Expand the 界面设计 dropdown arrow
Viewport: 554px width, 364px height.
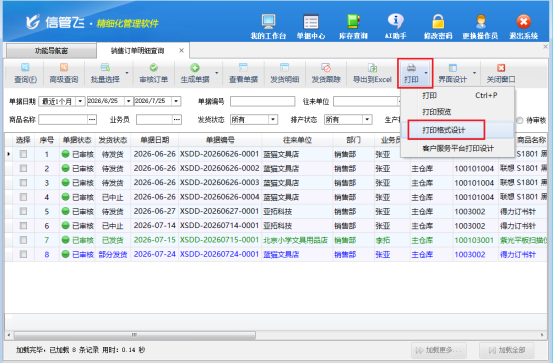click(x=475, y=73)
